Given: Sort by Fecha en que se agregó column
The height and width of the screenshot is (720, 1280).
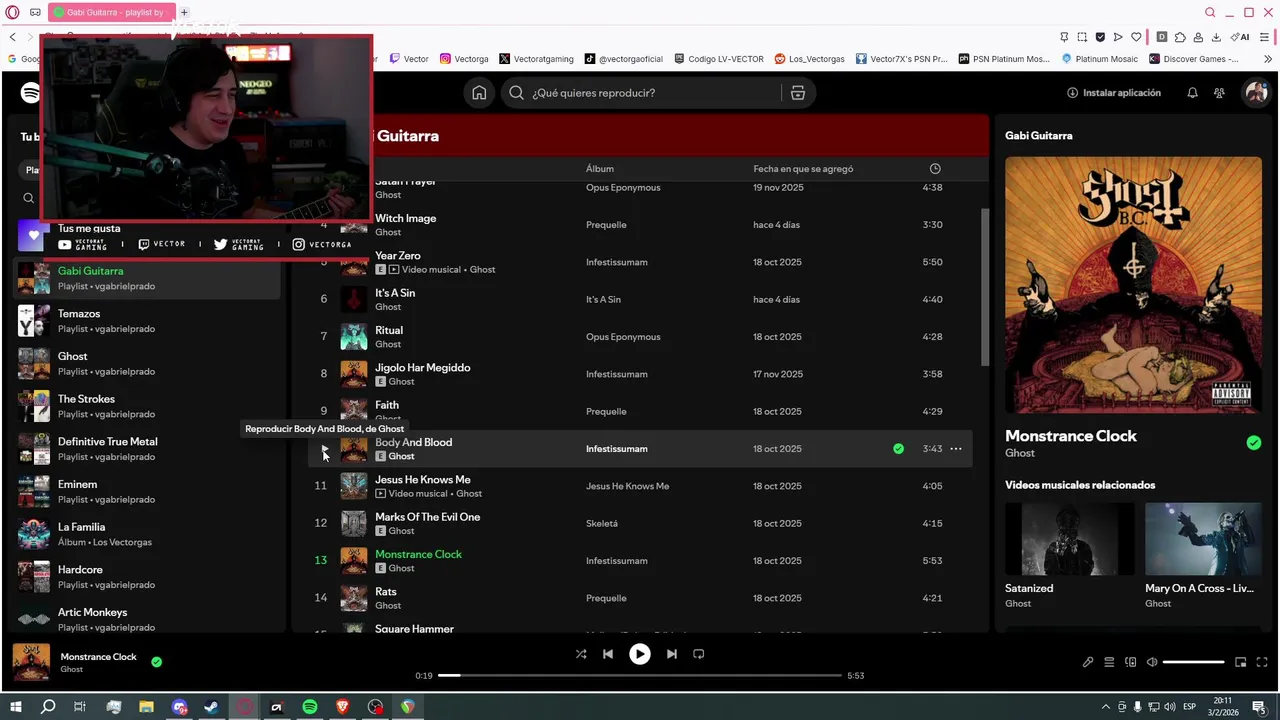Looking at the screenshot, I should [803, 169].
